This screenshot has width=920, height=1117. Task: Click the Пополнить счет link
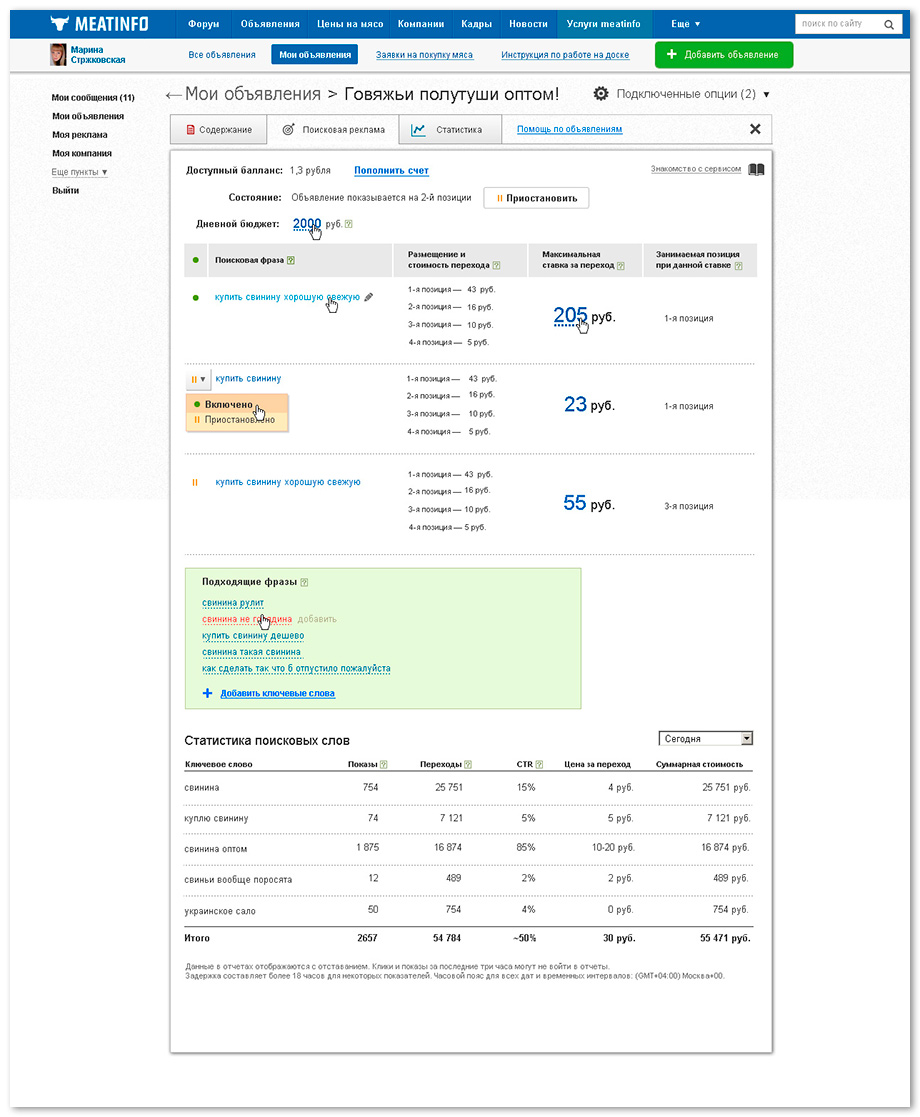(x=391, y=170)
